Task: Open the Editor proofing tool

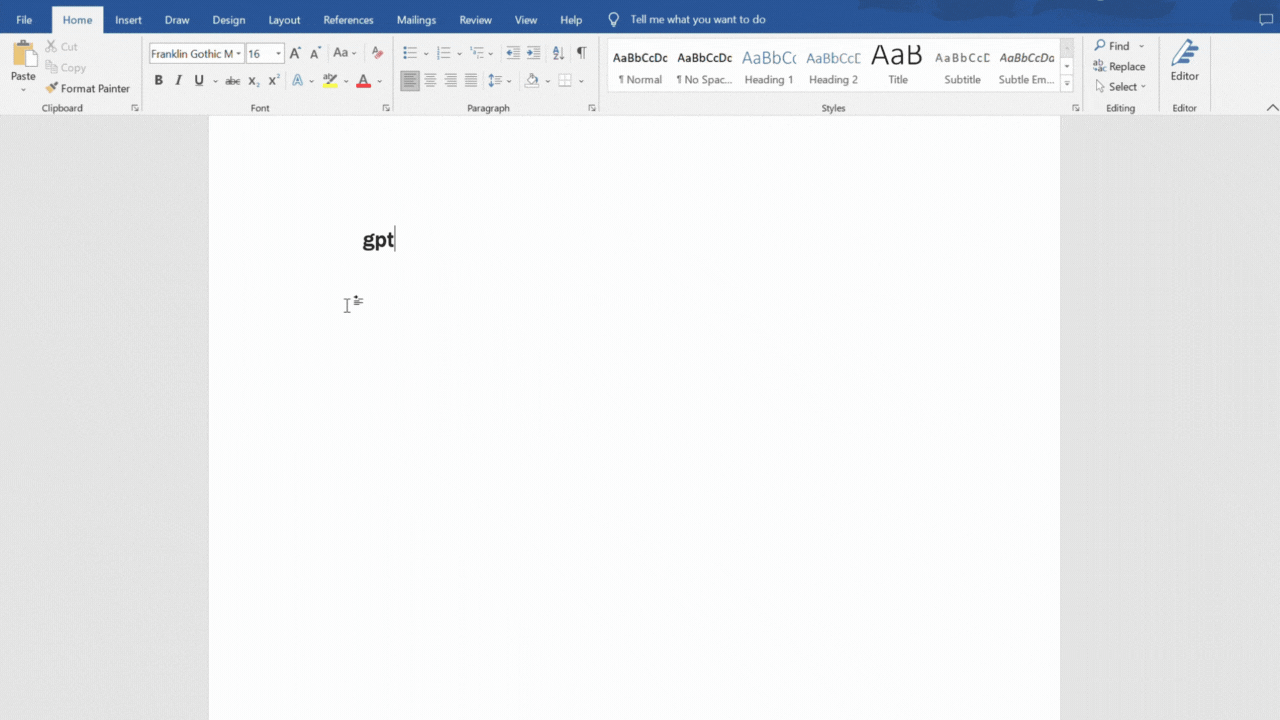Action: coord(1185,60)
